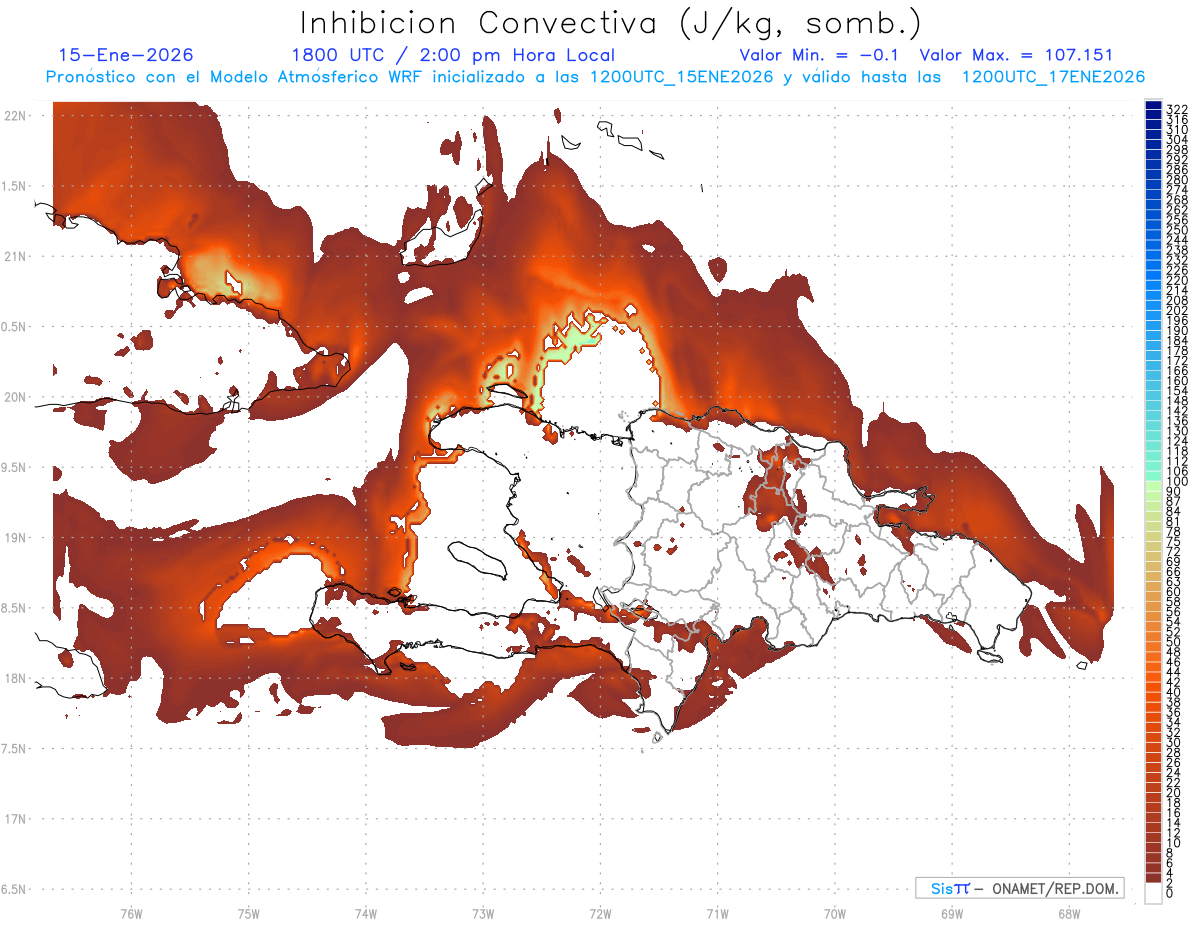
Task: Click the '71W' longitude label
Action: [717, 913]
